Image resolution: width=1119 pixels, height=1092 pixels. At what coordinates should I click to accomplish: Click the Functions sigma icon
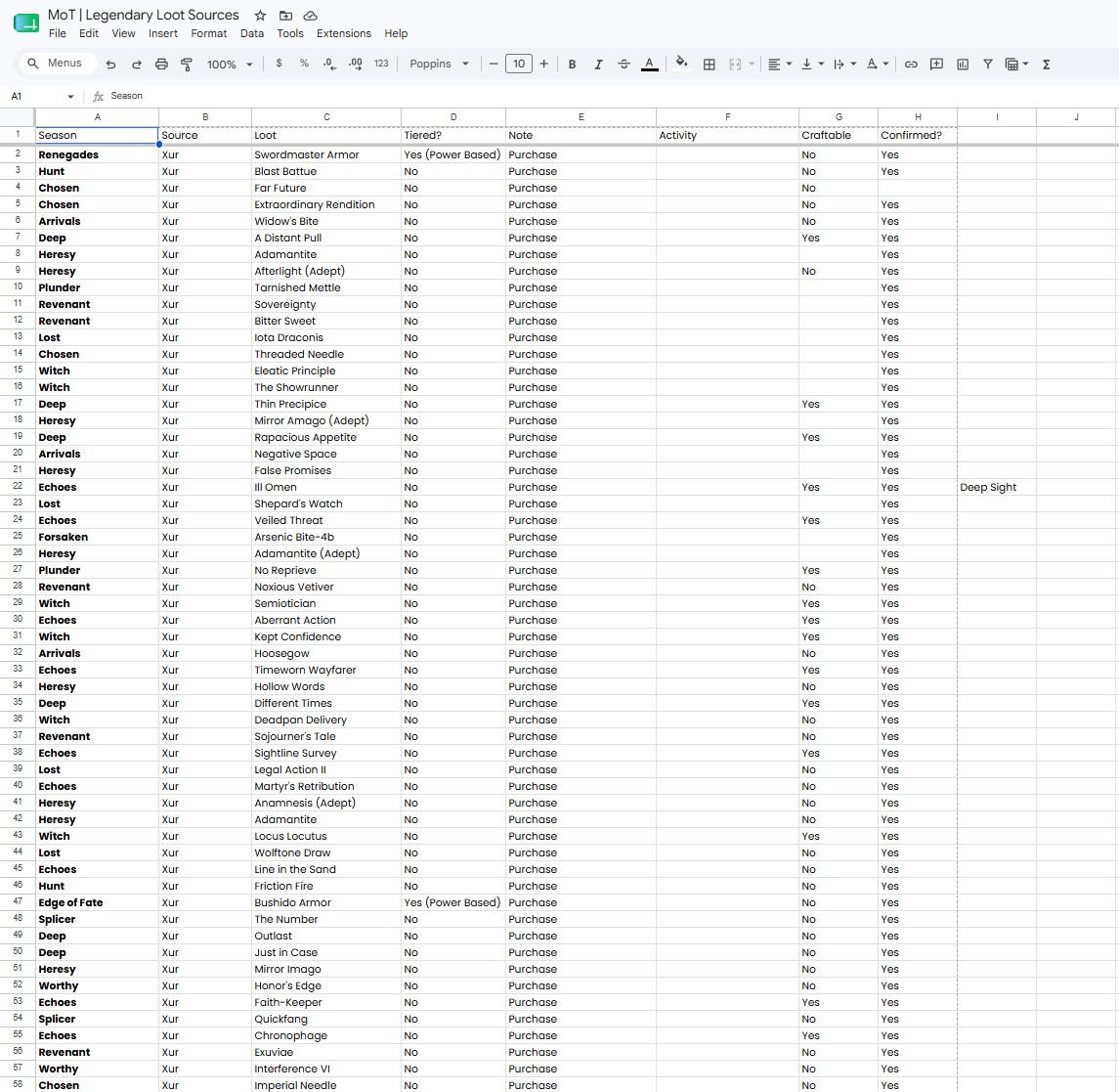point(1047,65)
